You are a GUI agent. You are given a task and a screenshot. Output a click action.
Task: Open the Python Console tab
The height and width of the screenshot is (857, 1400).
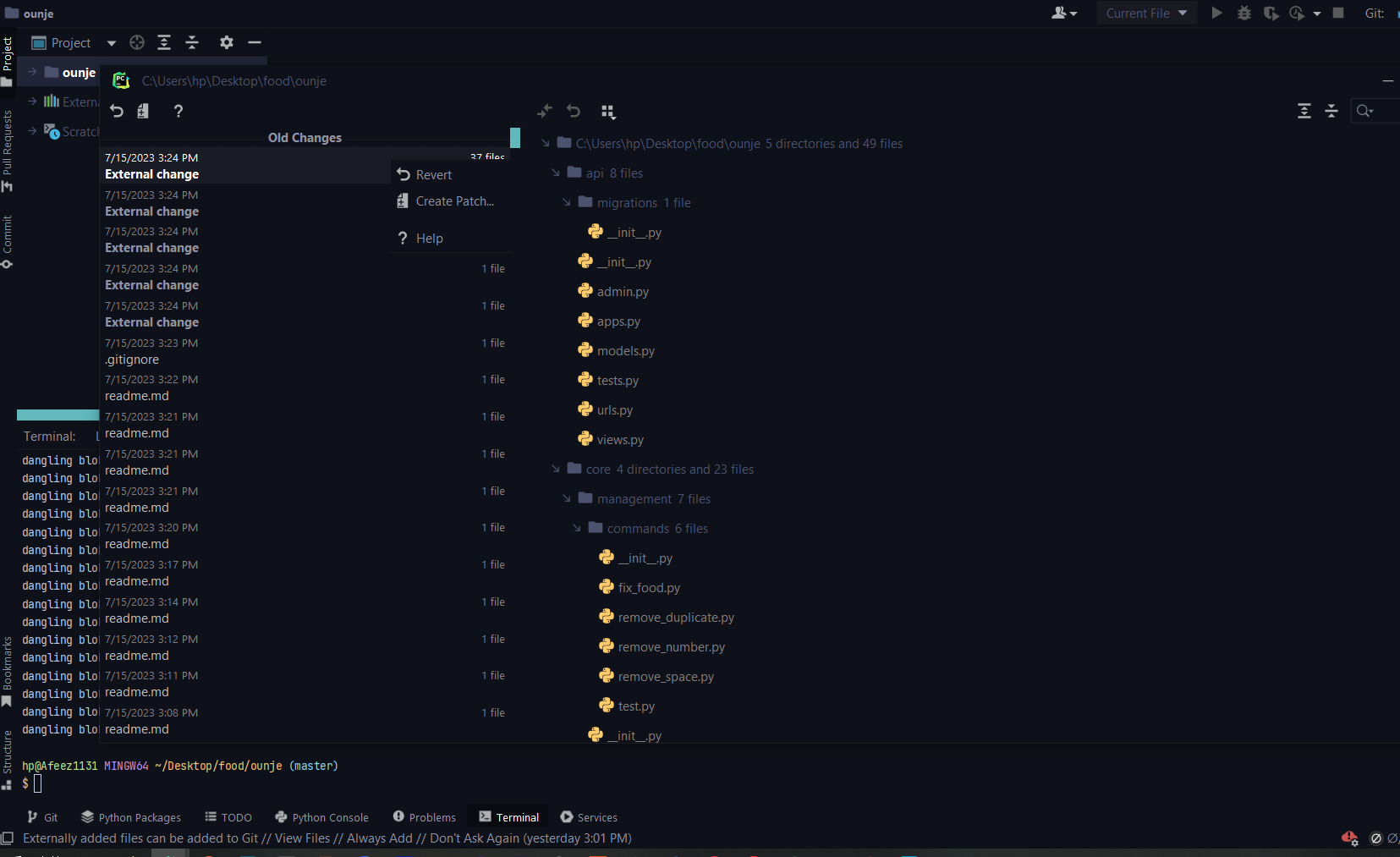(322, 817)
